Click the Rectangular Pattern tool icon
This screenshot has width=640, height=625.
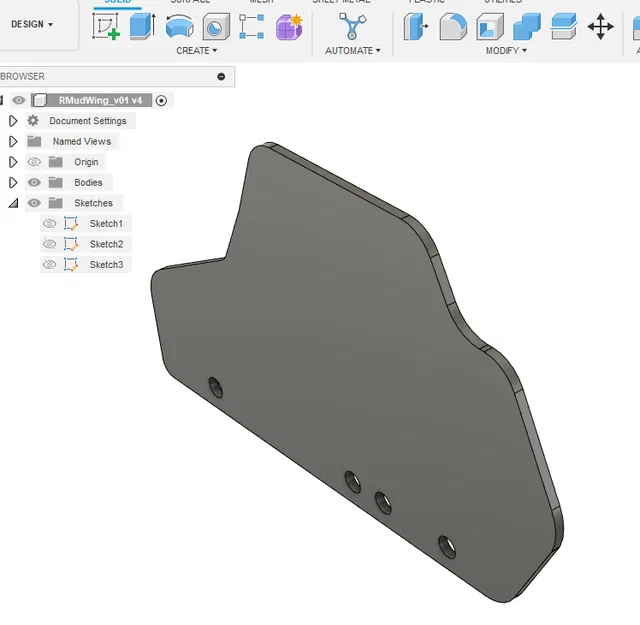[x=251, y=27]
